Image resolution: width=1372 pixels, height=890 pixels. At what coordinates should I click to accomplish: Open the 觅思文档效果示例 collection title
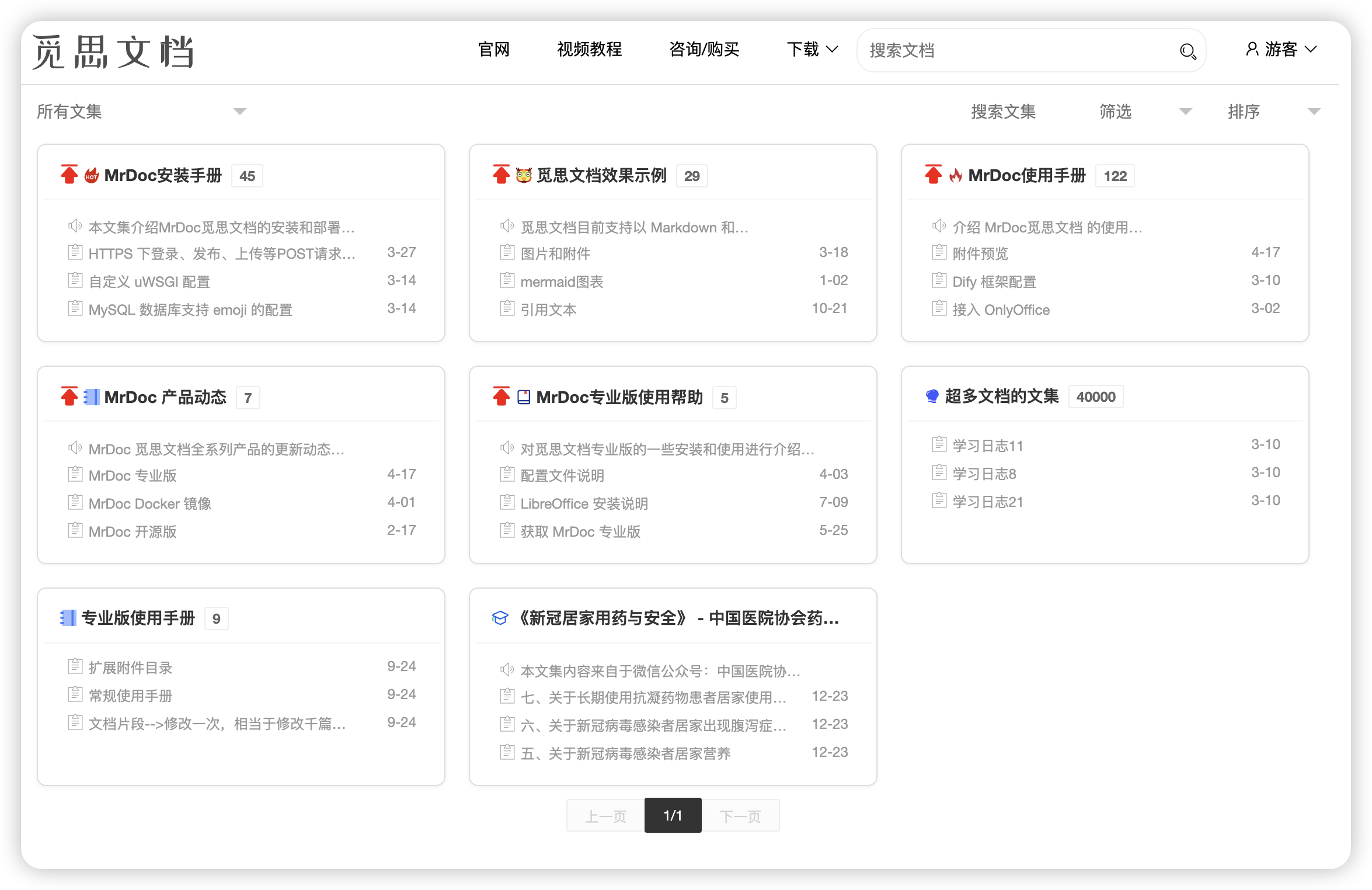click(x=601, y=175)
